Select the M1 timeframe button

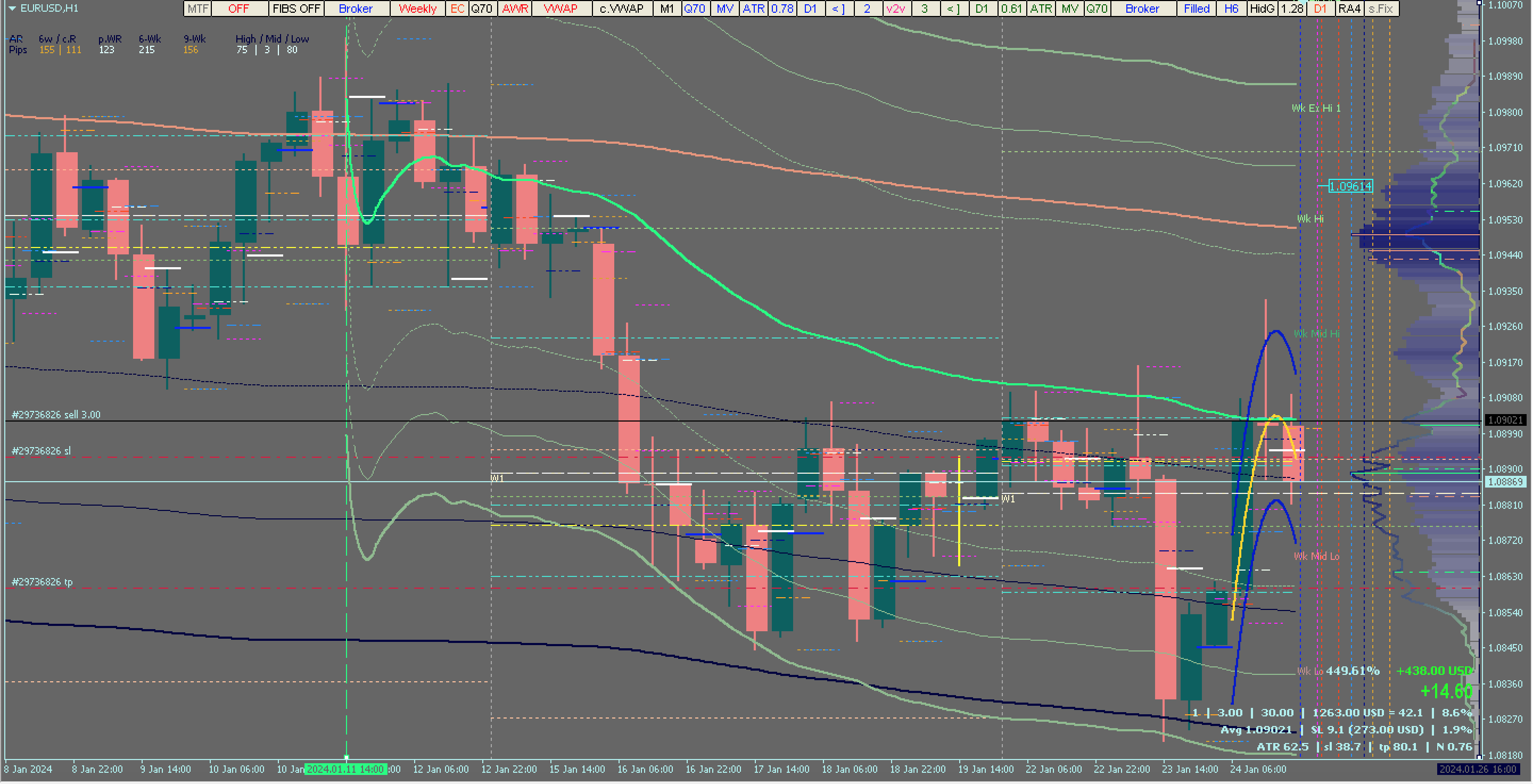[x=667, y=9]
